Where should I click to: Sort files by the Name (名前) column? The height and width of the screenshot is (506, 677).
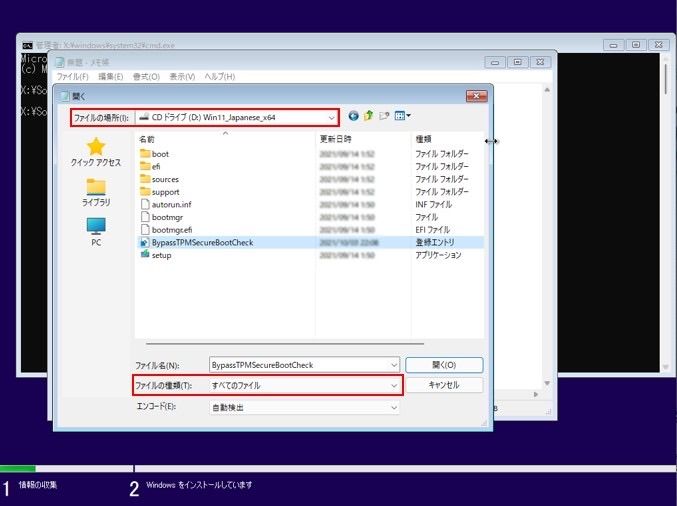(x=148, y=140)
